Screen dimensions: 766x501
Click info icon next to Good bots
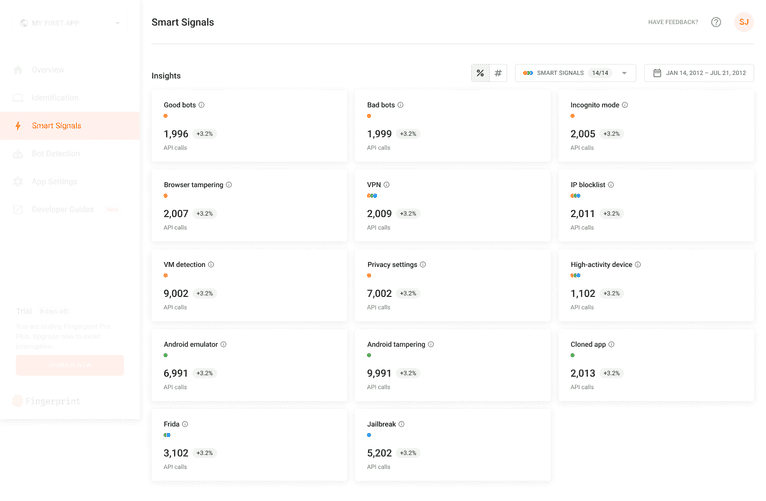[202, 105]
